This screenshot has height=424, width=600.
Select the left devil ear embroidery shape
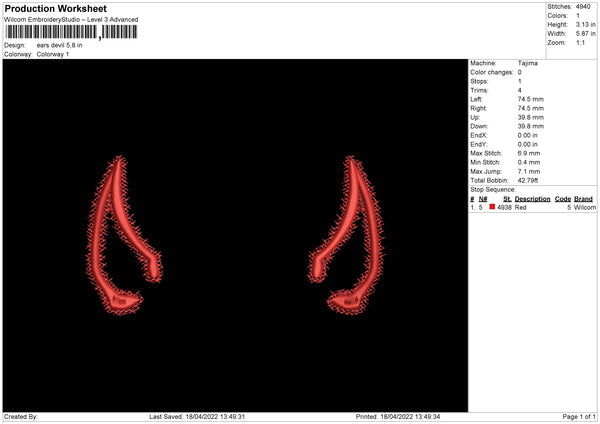(x=123, y=235)
